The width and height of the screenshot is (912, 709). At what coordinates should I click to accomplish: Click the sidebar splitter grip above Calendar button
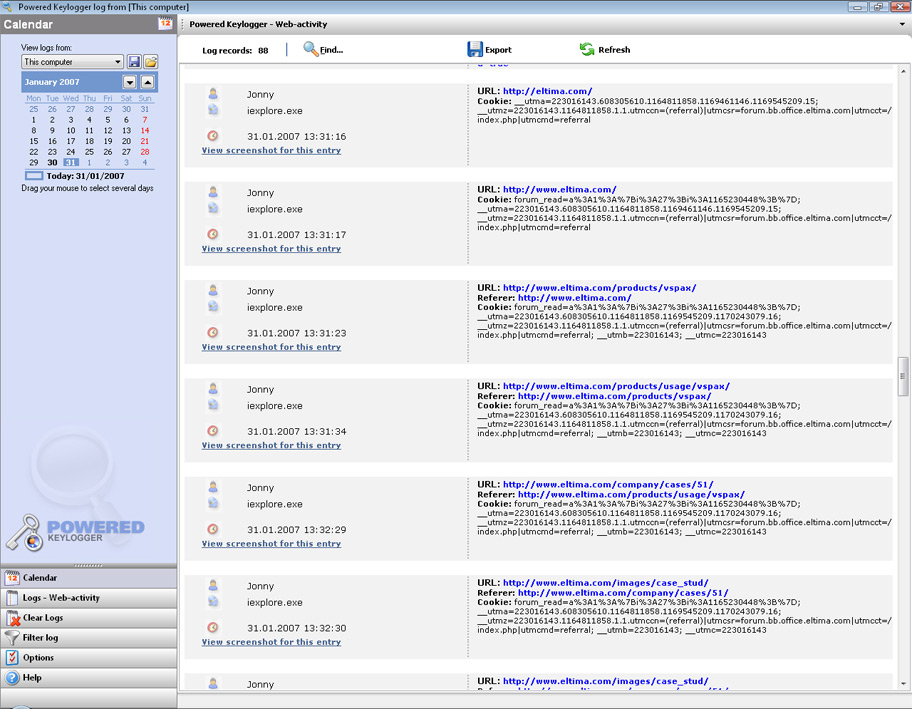pyautogui.click(x=88, y=565)
